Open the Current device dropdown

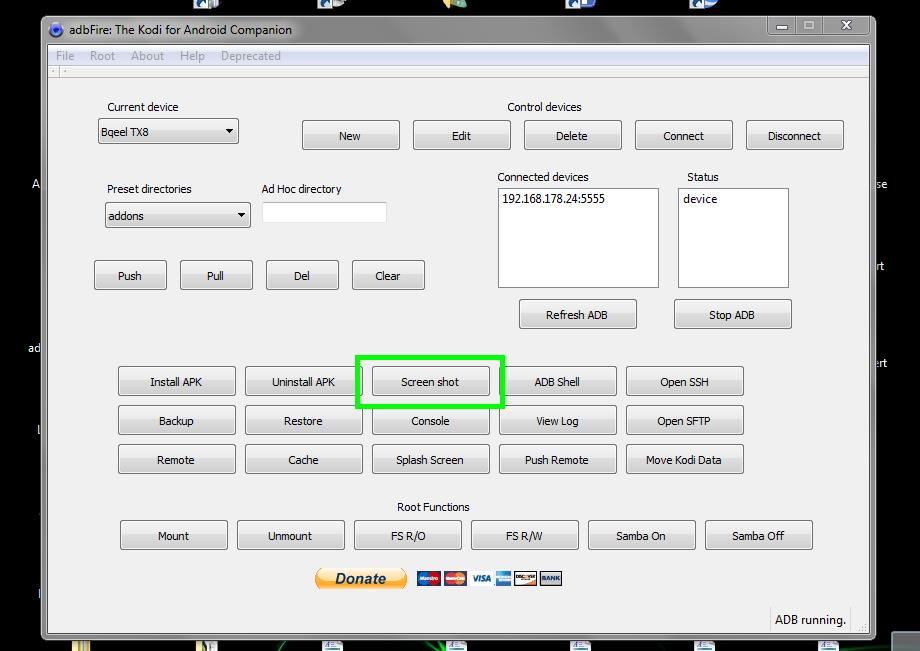coord(168,131)
